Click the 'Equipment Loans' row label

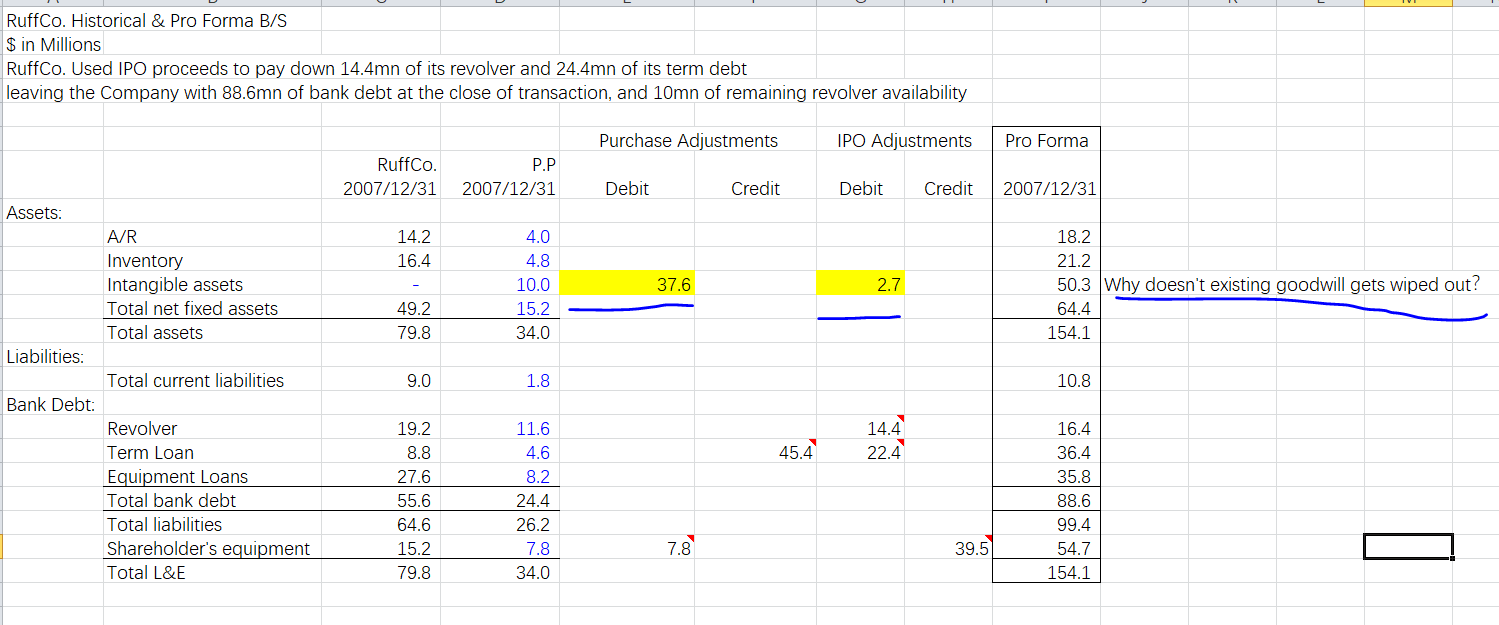(177, 476)
